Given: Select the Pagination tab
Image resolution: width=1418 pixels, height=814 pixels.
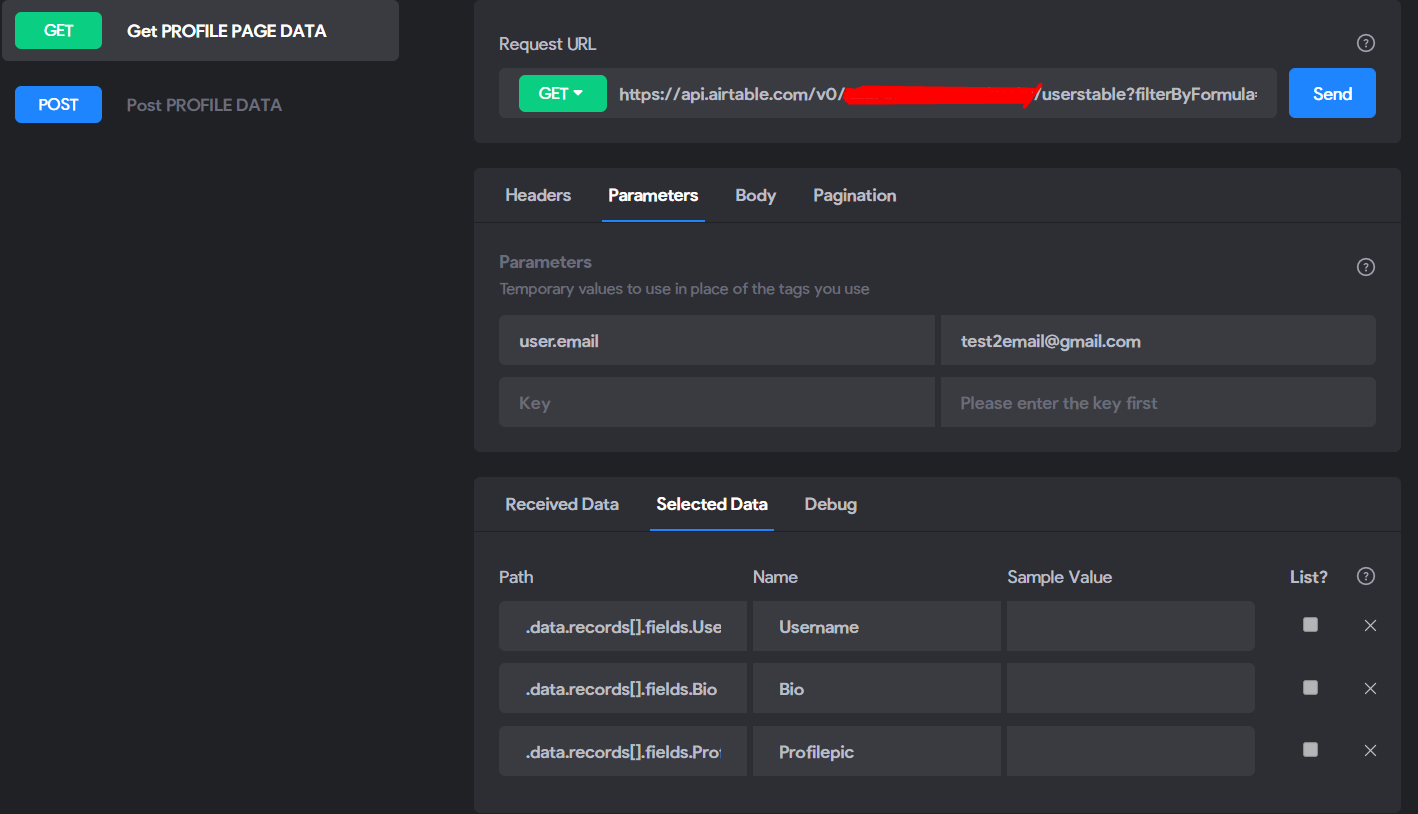Looking at the screenshot, I should pyautogui.click(x=854, y=195).
